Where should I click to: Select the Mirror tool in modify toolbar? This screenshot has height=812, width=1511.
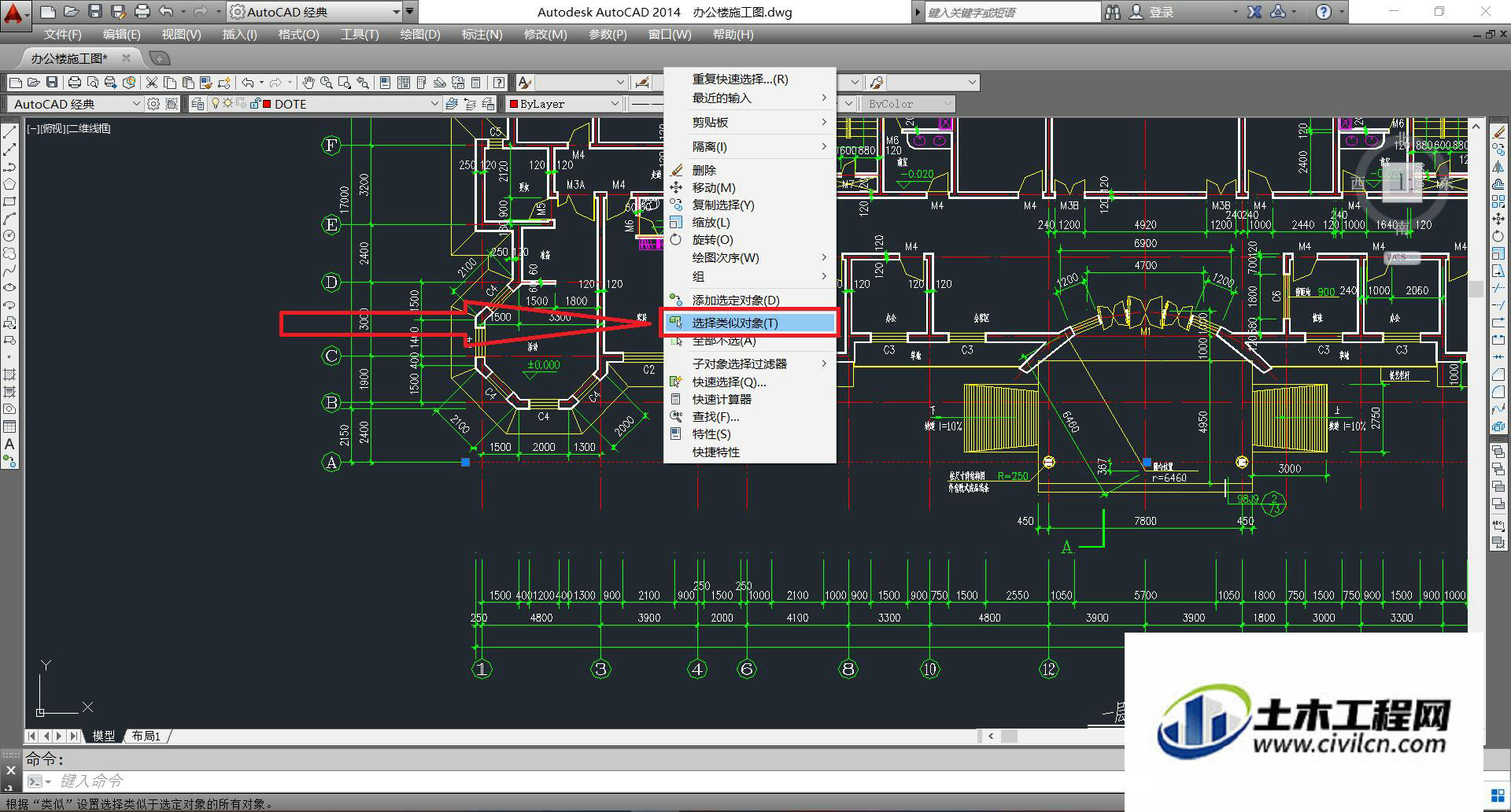pos(1498,167)
